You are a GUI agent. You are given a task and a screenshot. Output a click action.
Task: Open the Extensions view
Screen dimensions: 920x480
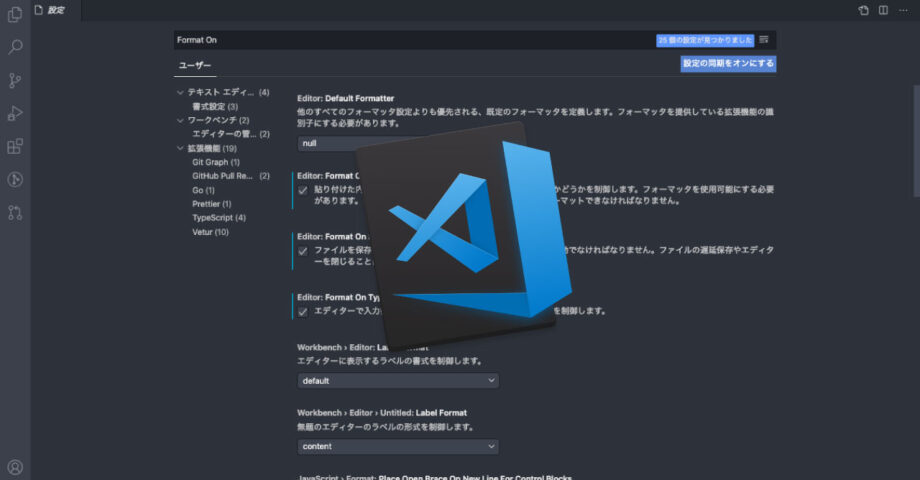tap(15, 146)
